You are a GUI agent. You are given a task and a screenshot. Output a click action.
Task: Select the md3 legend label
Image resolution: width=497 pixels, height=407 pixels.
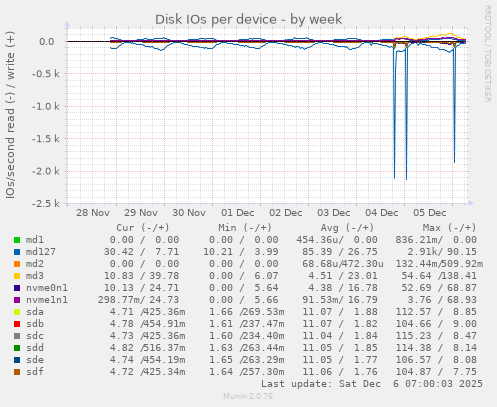click(35, 276)
